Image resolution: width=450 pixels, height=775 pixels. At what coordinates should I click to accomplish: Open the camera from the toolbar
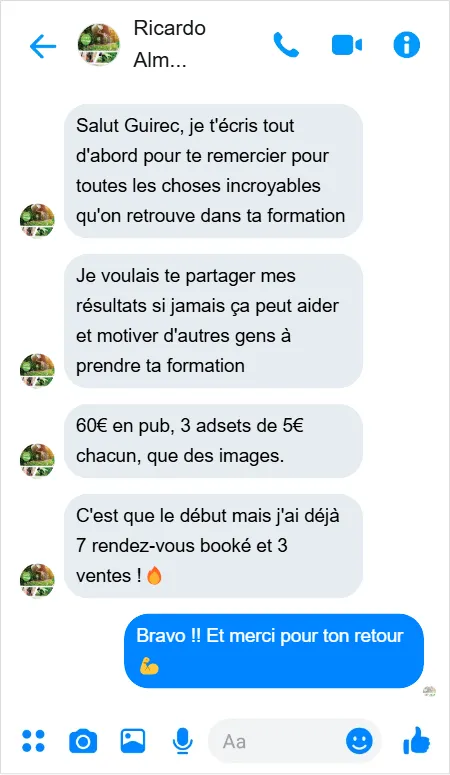click(x=83, y=741)
